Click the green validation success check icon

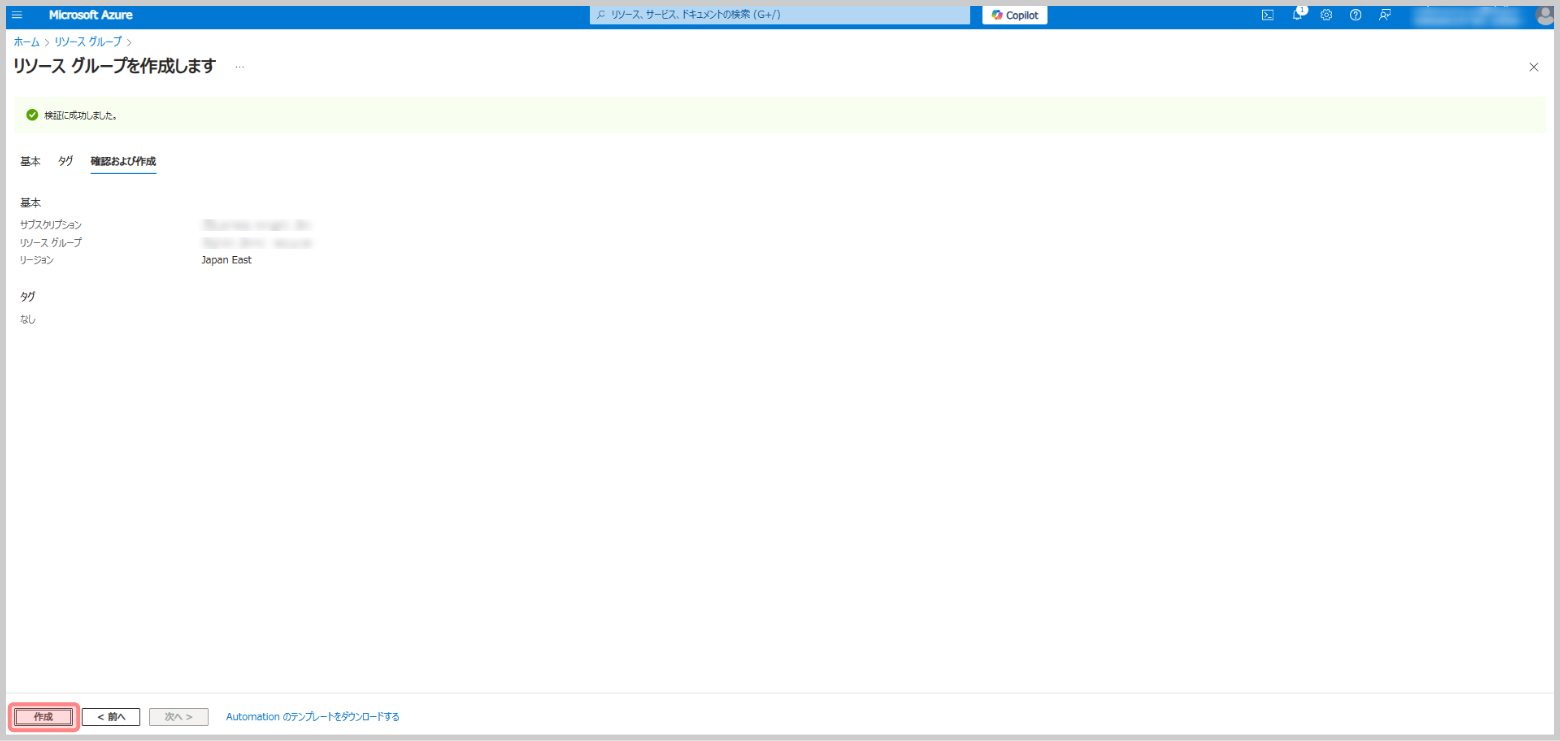32,115
